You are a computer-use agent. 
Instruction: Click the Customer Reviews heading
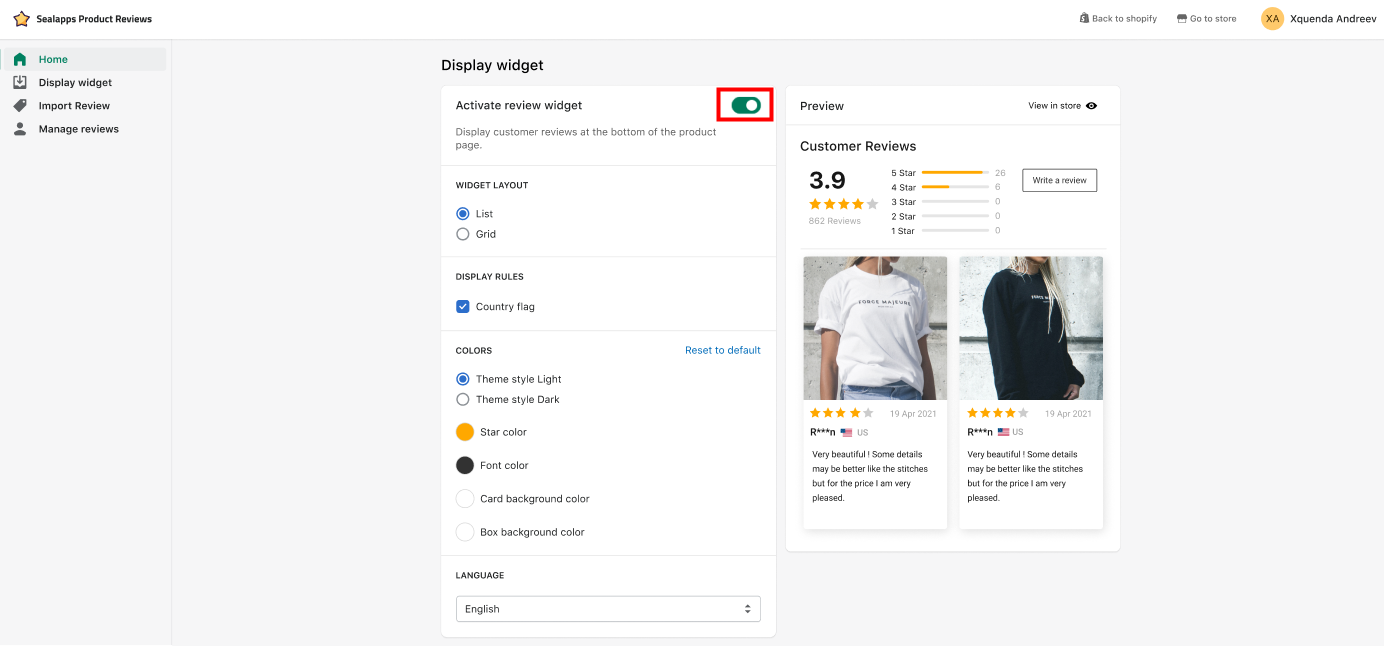pos(858,146)
